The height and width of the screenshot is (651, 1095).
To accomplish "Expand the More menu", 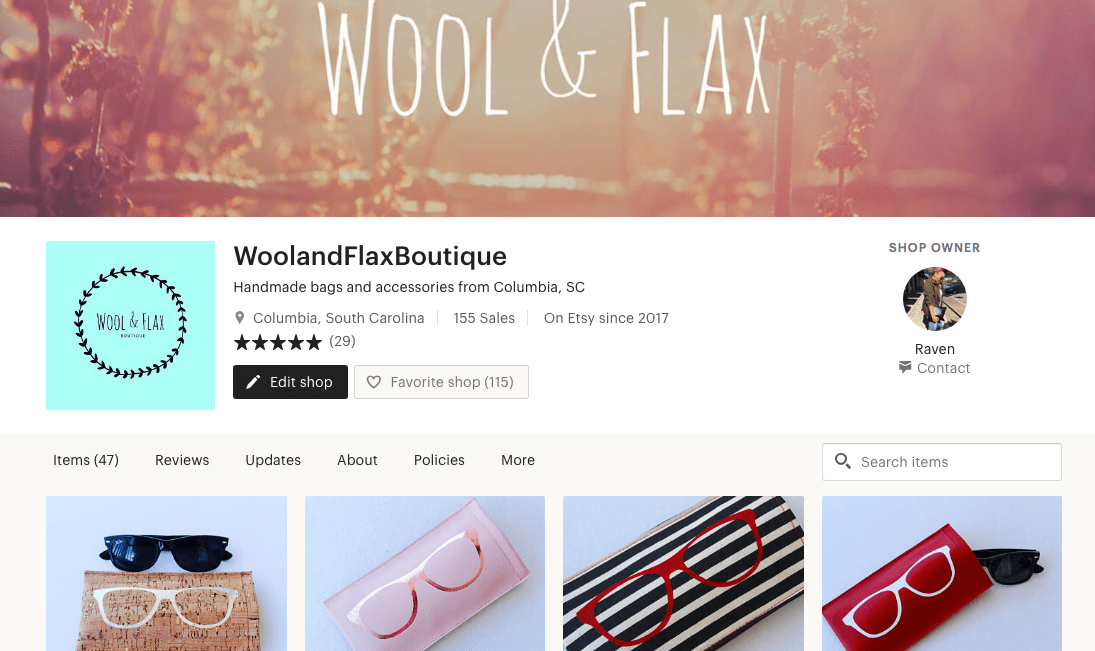I will pyautogui.click(x=518, y=460).
